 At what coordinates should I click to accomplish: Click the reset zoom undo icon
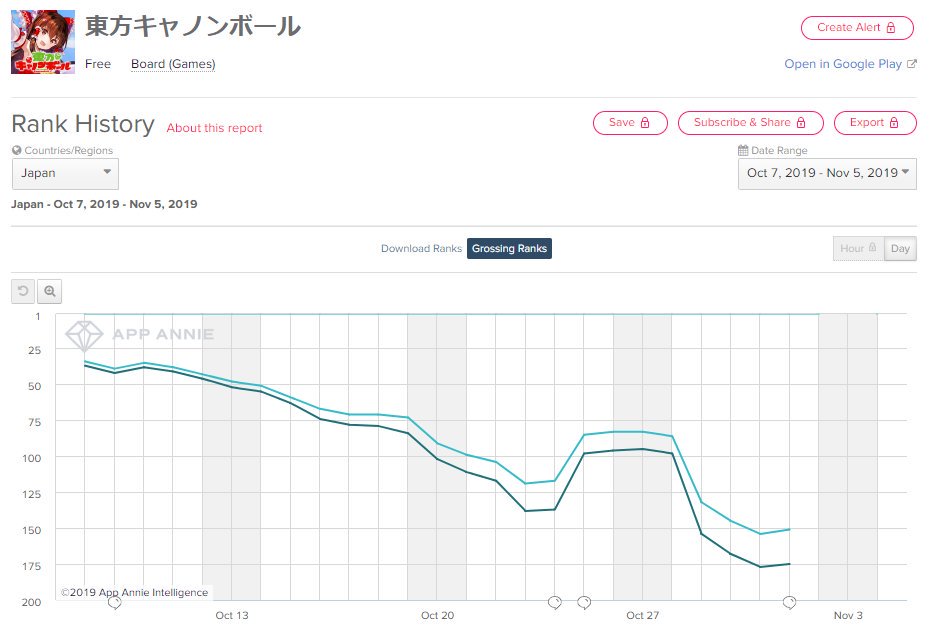(x=23, y=292)
